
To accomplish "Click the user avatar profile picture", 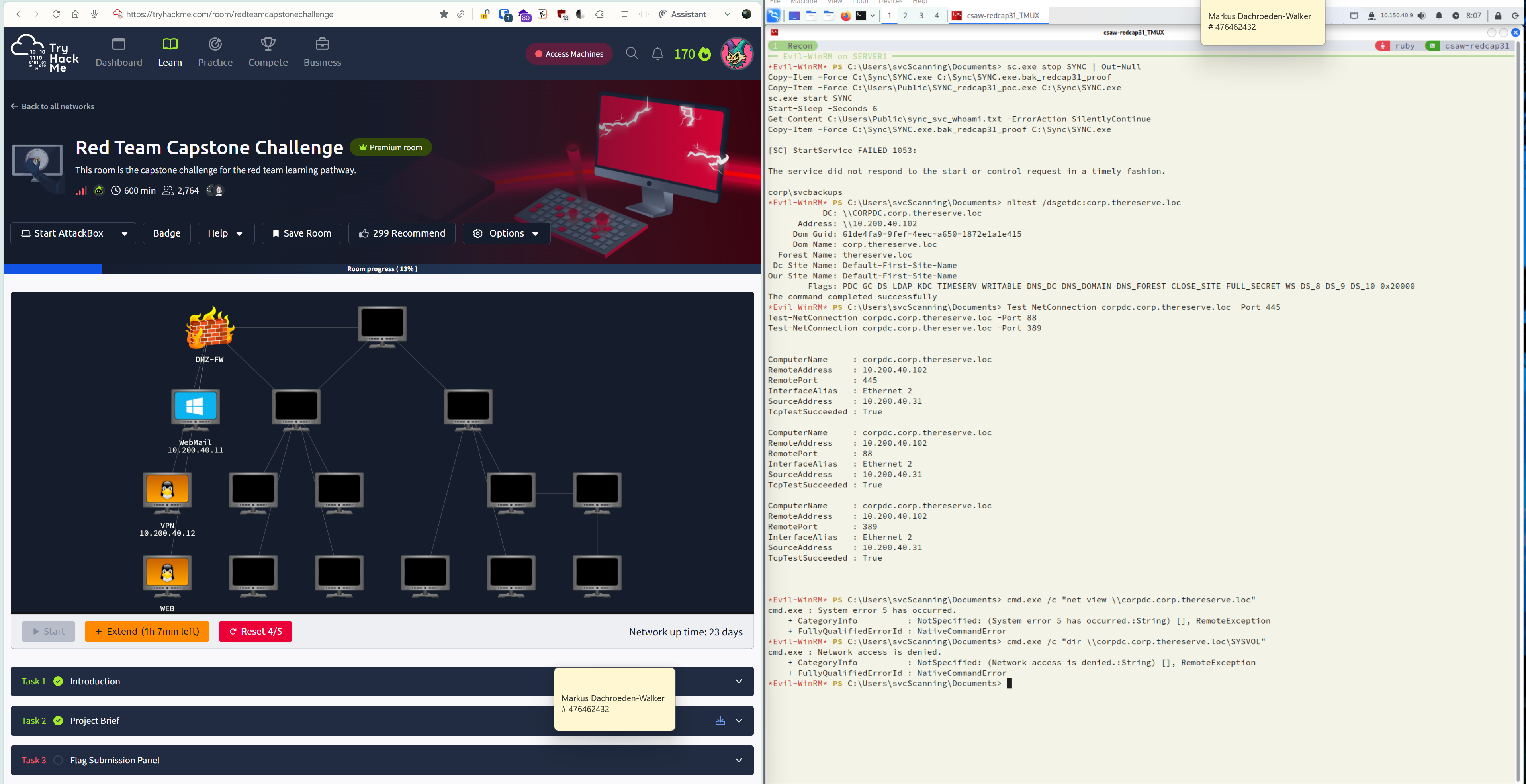I will click(736, 53).
